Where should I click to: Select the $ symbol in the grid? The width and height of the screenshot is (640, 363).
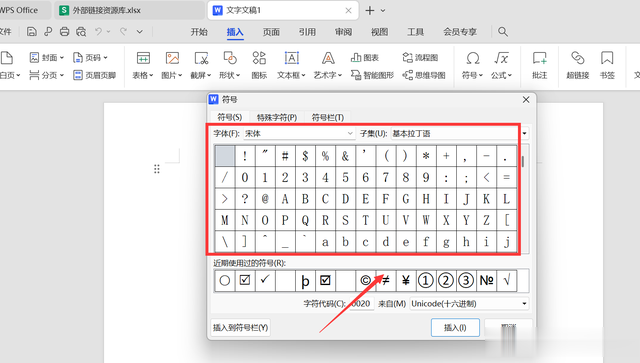pyautogui.click(x=305, y=156)
